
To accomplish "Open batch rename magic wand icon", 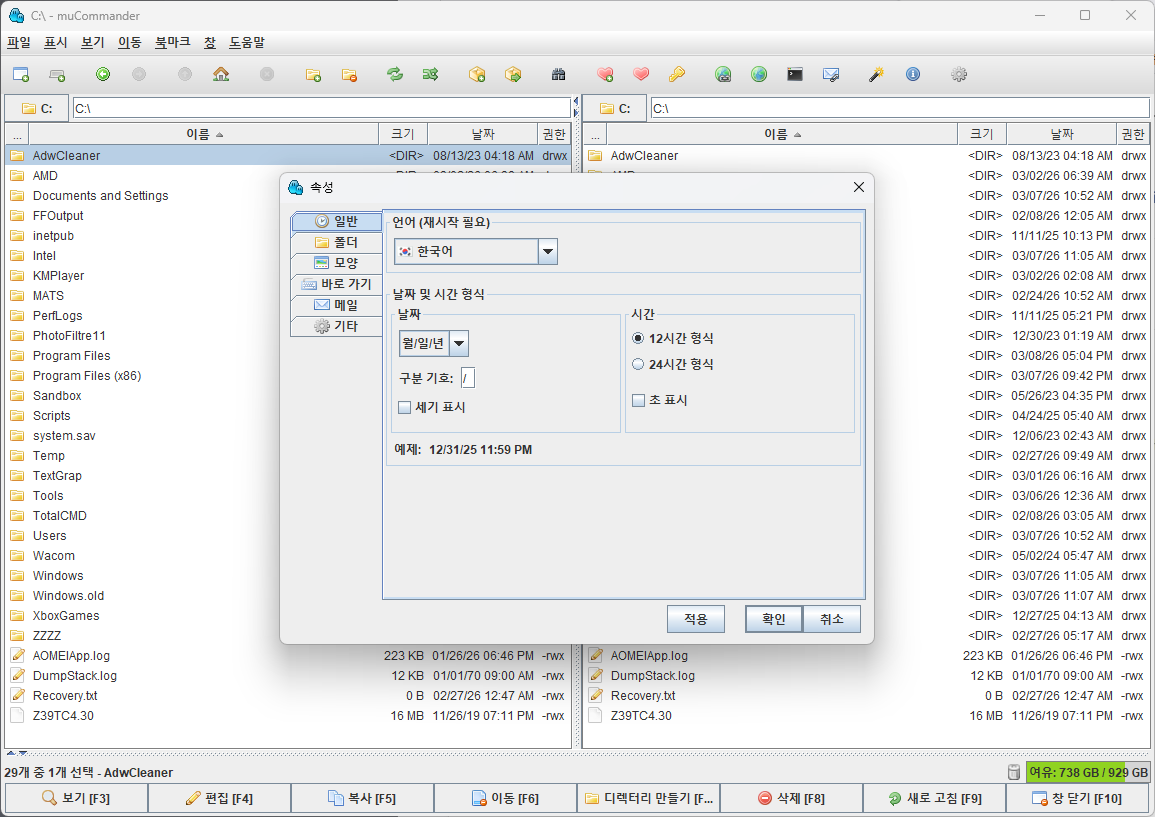I will coord(877,74).
